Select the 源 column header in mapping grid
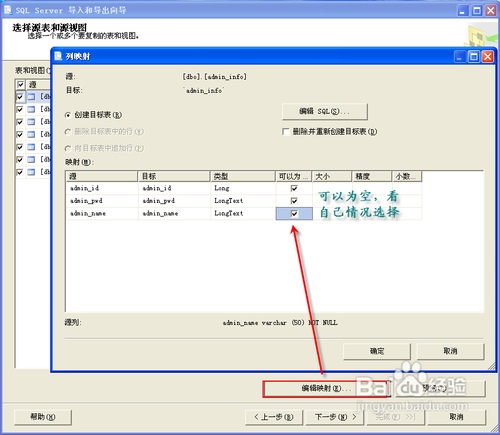Image resolution: width=500 pixels, height=435 pixels. [102, 176]
